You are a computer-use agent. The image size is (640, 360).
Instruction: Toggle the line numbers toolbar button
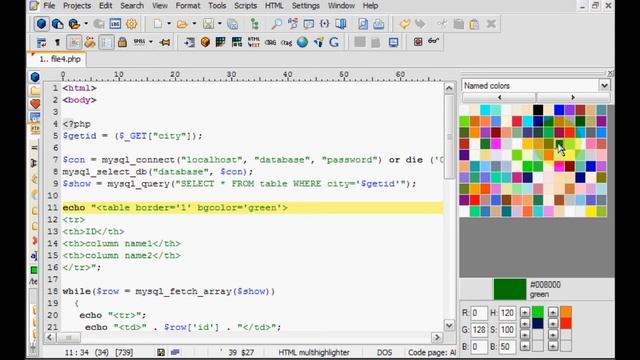(x=107, y=42)
